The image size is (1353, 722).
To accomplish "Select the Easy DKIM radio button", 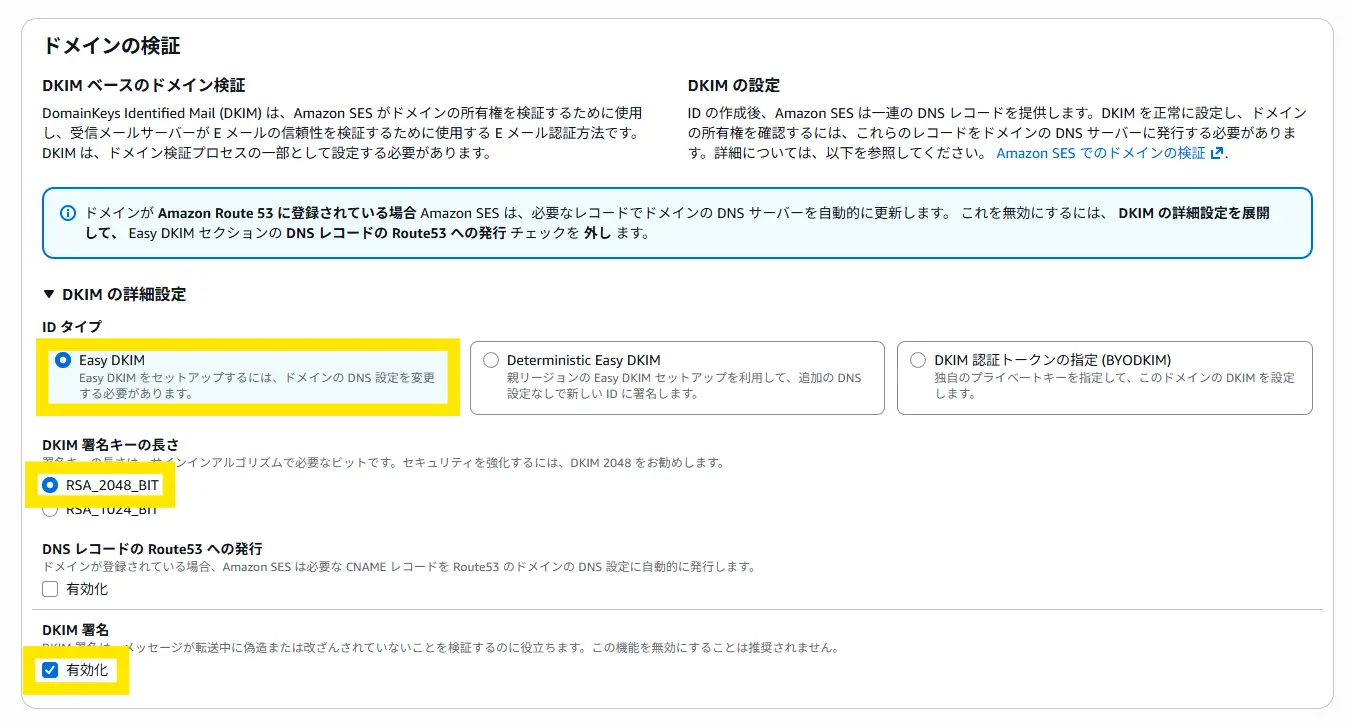I will pos(64,360).
